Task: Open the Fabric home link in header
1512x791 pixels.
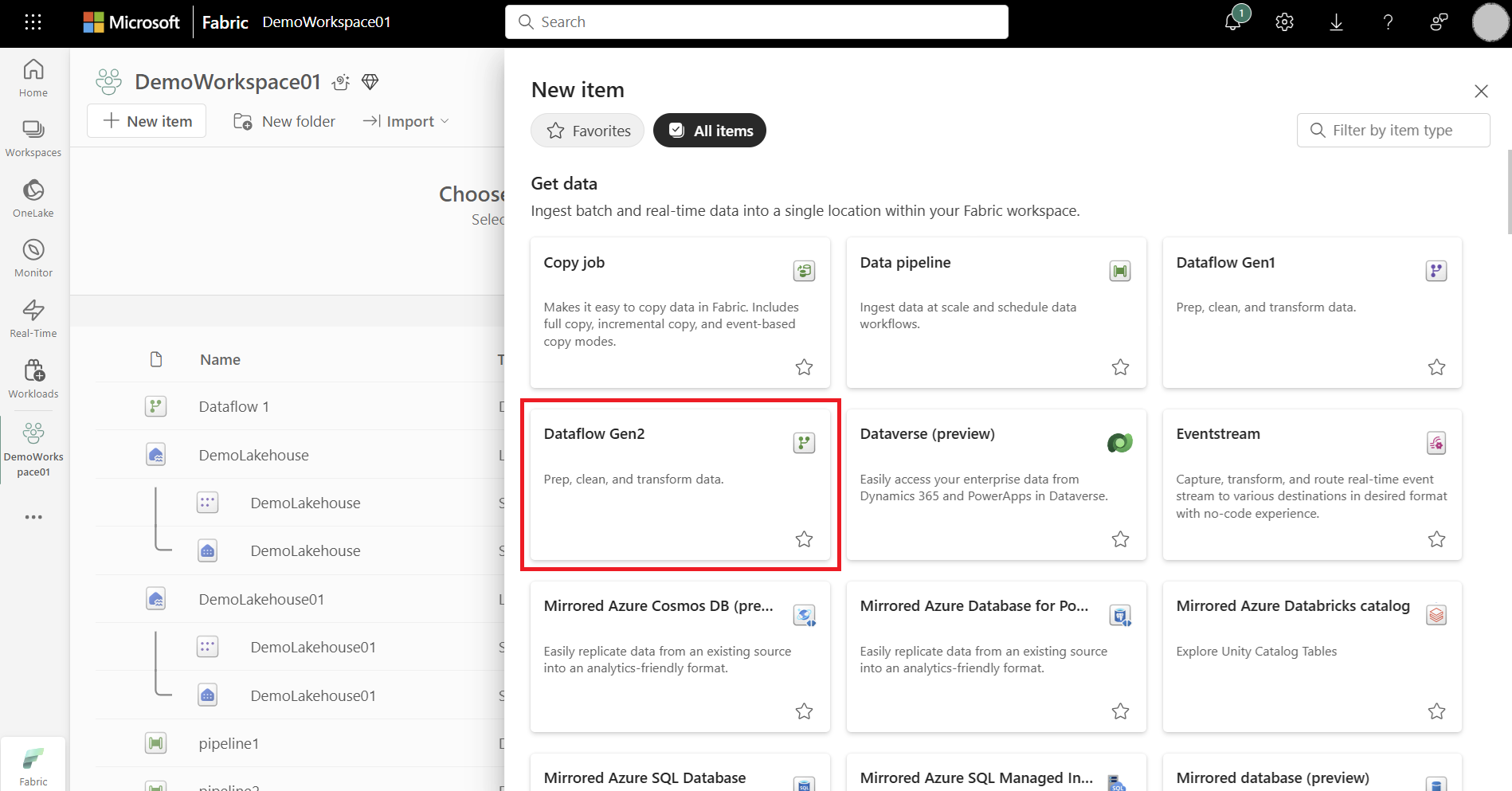Action: tap(225, 22)
